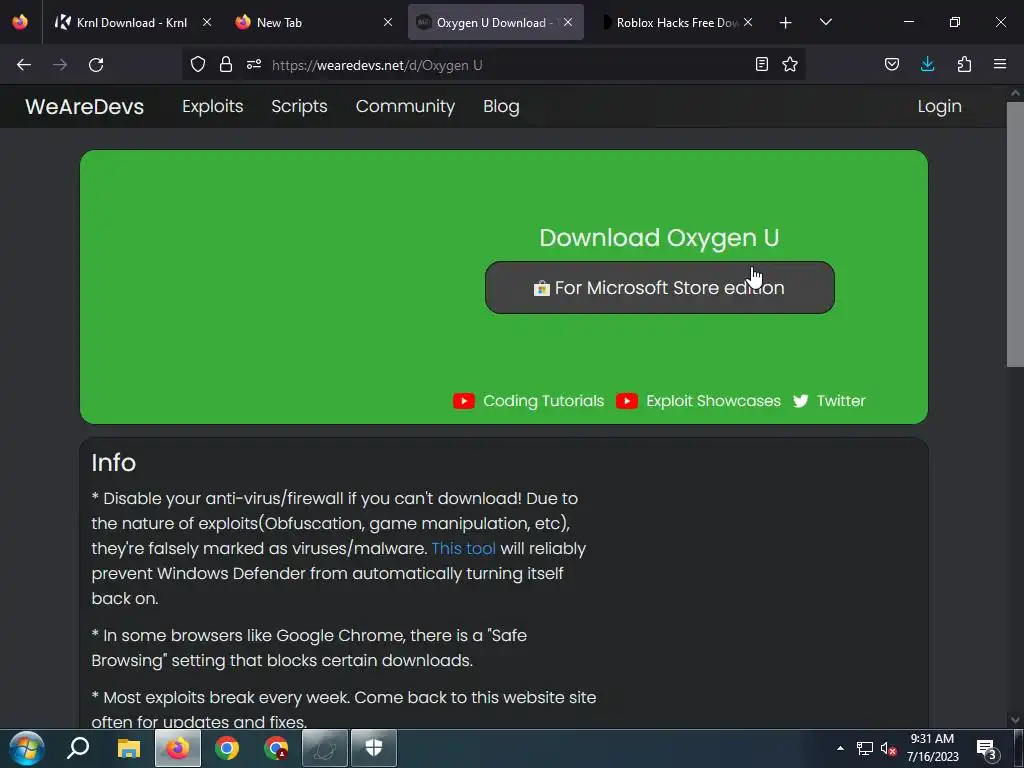
Task: Open a new tab with the plus button
Action: click(x=786, y=23)
